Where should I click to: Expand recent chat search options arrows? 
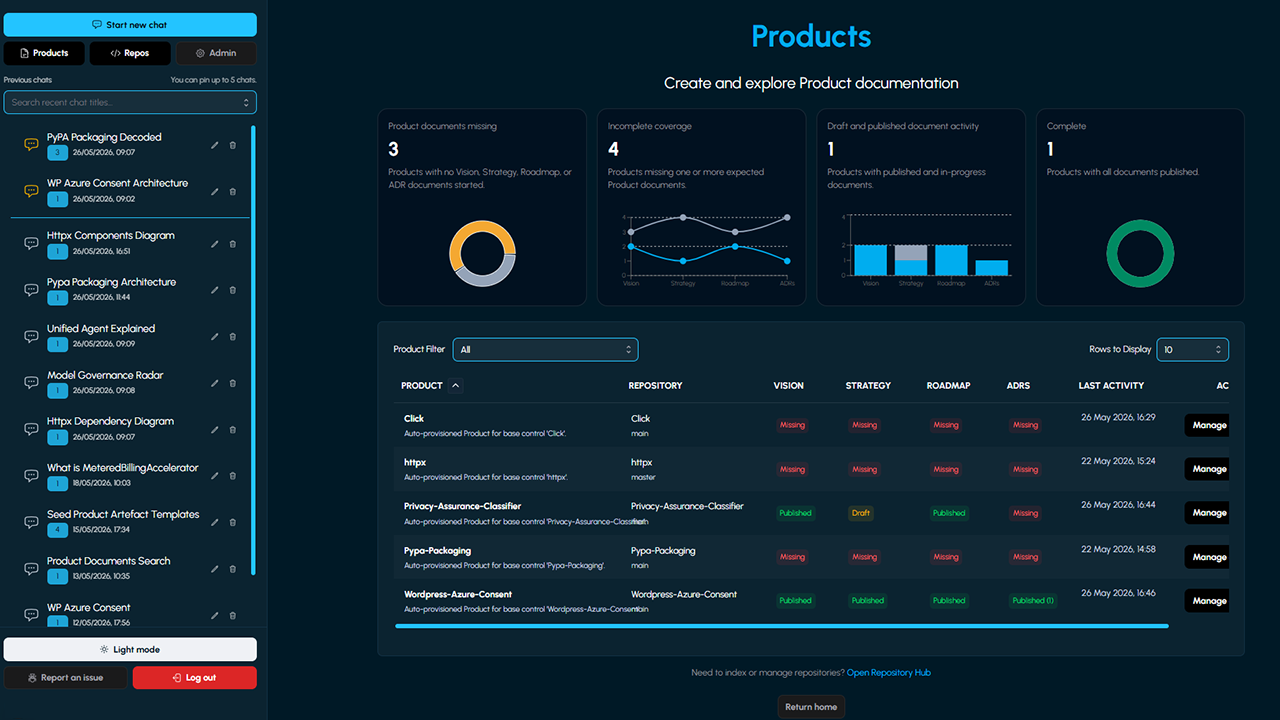(246, 102)
